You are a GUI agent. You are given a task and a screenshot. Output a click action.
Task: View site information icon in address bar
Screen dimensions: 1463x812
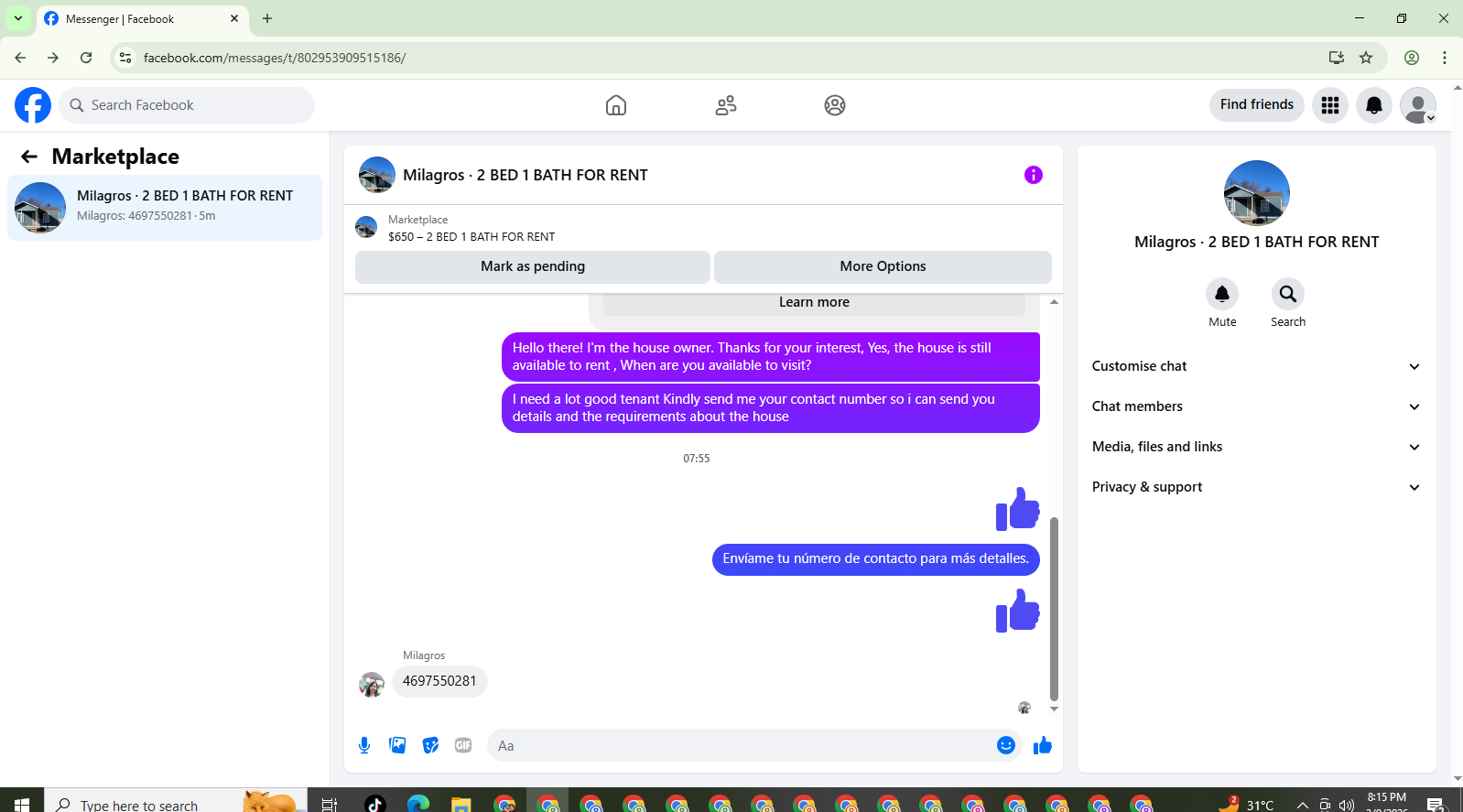[x=125, y=58]
